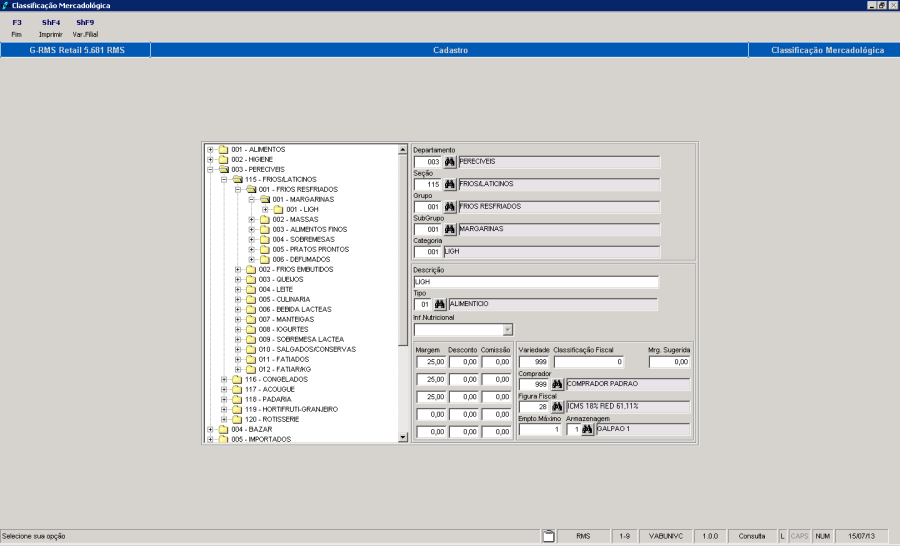Select 118 - PADARIA tree item
The height and width of the screenshot is (546, 900).
coord(268,400)
